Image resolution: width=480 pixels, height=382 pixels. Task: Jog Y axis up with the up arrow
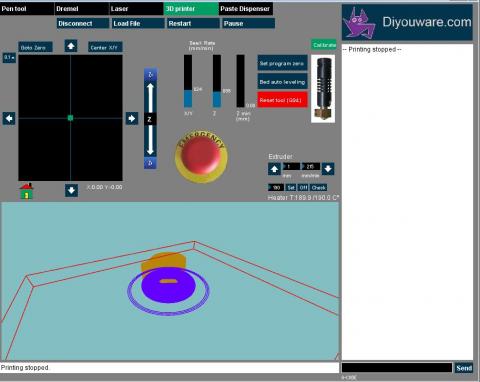pyautogui.click(x=71, y=46)
